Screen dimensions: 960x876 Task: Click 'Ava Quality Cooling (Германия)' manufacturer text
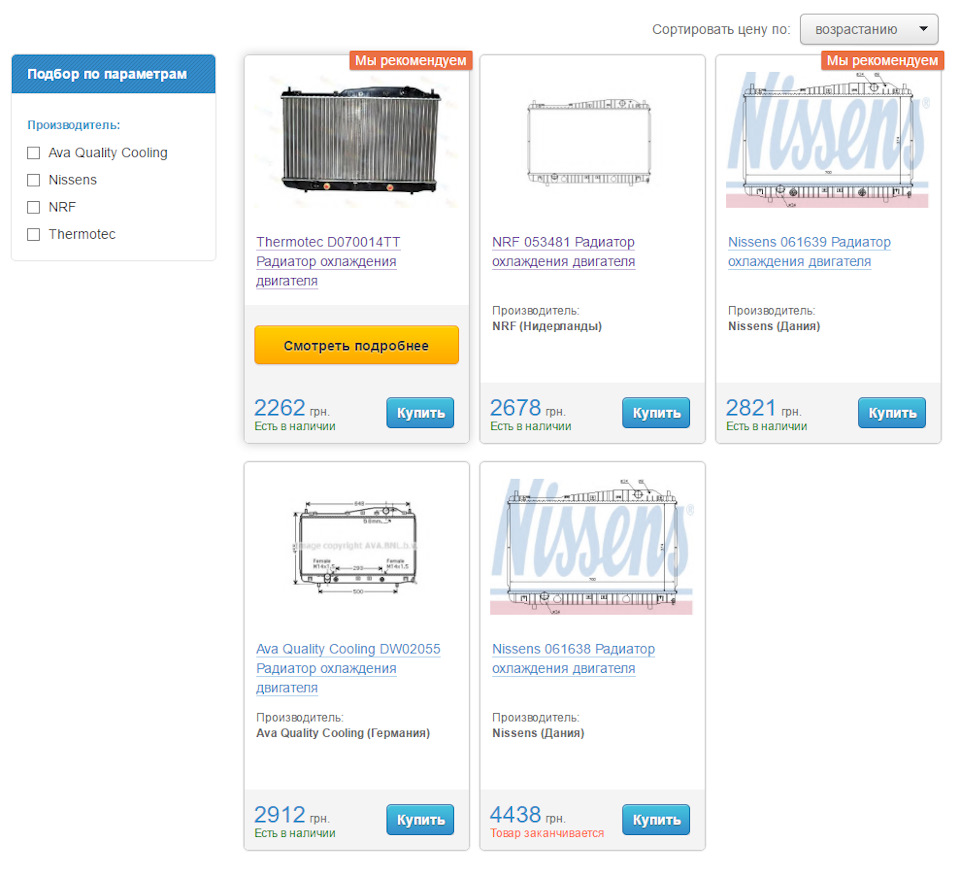tap(343, 733)
